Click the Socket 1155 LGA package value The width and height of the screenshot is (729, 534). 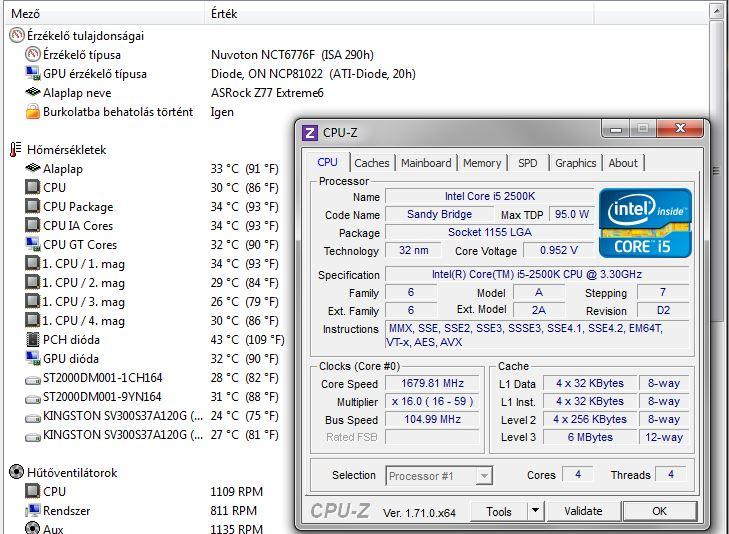490,232
